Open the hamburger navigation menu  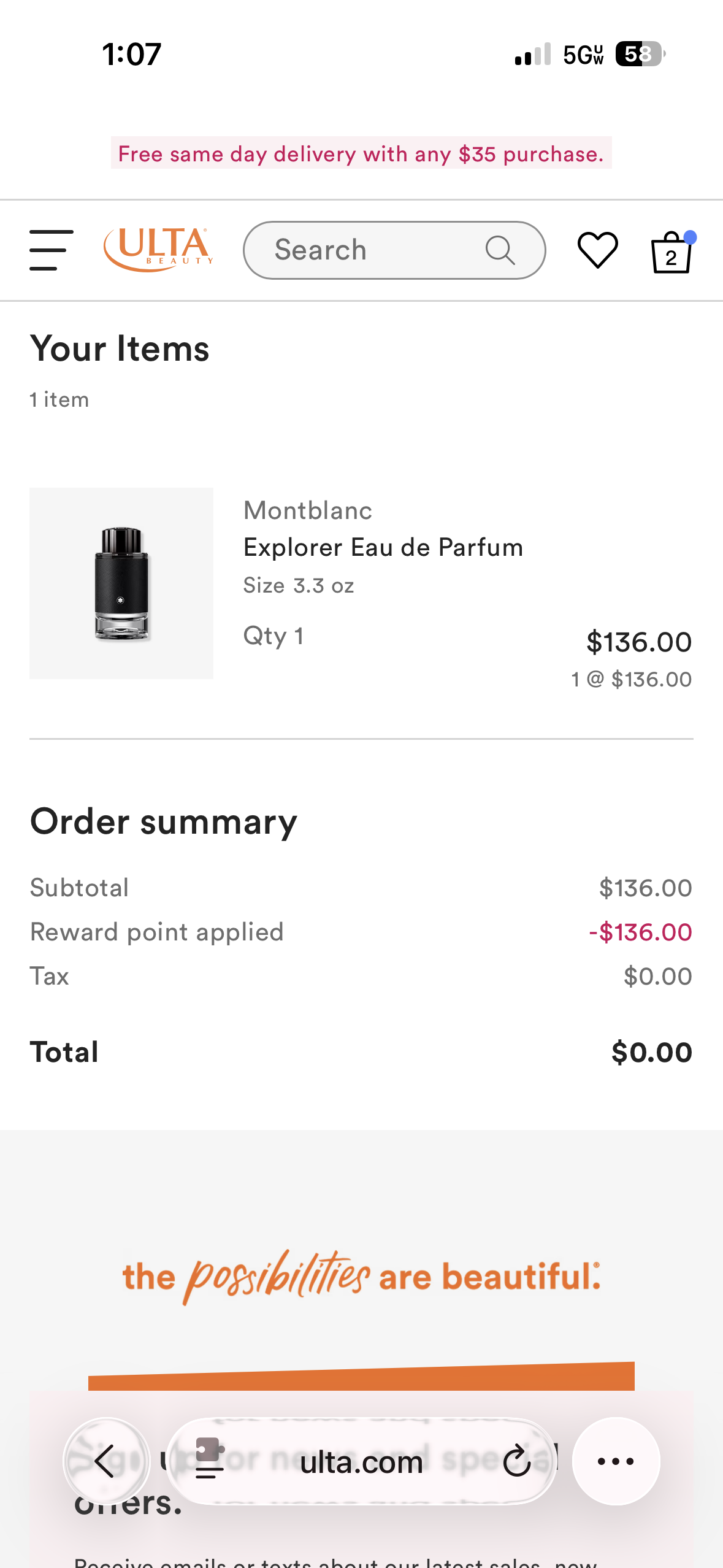[52, 250]
